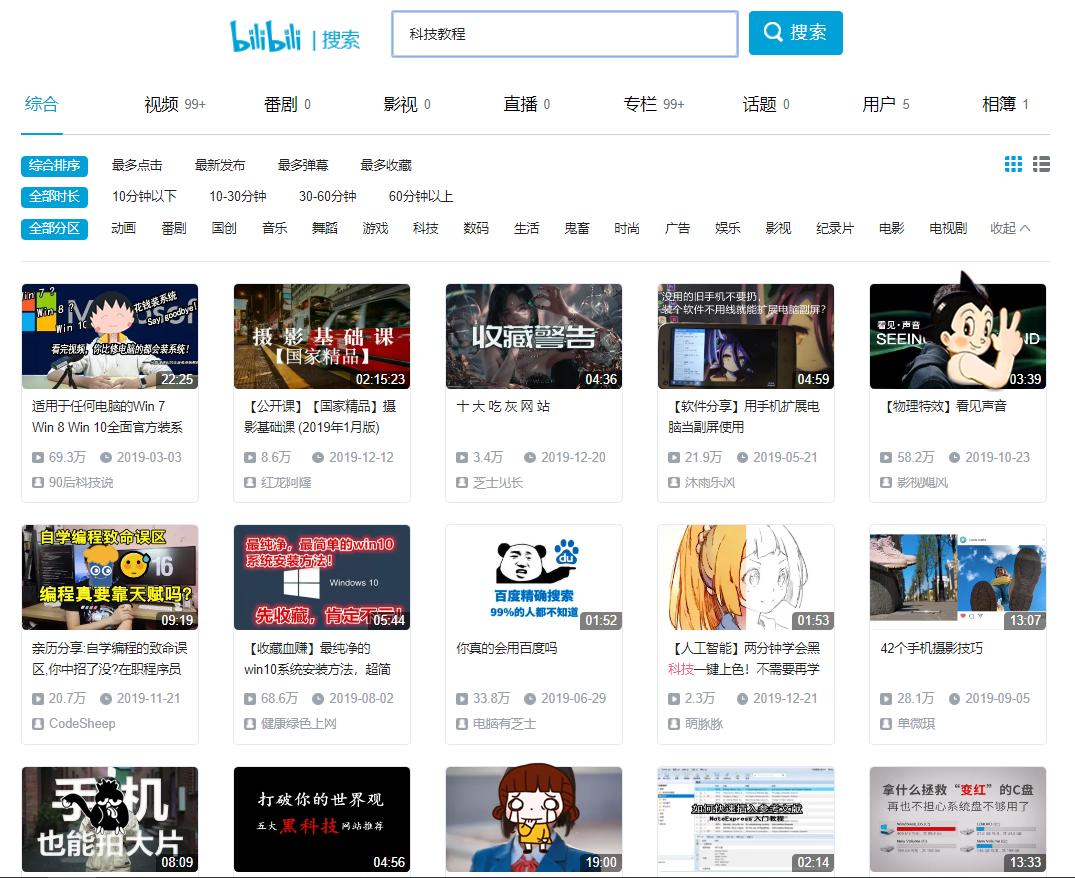The width and height of the screenshot is (1075, 878).
Task: Expand the 数码 partition filter
Action: pos(476,228)
